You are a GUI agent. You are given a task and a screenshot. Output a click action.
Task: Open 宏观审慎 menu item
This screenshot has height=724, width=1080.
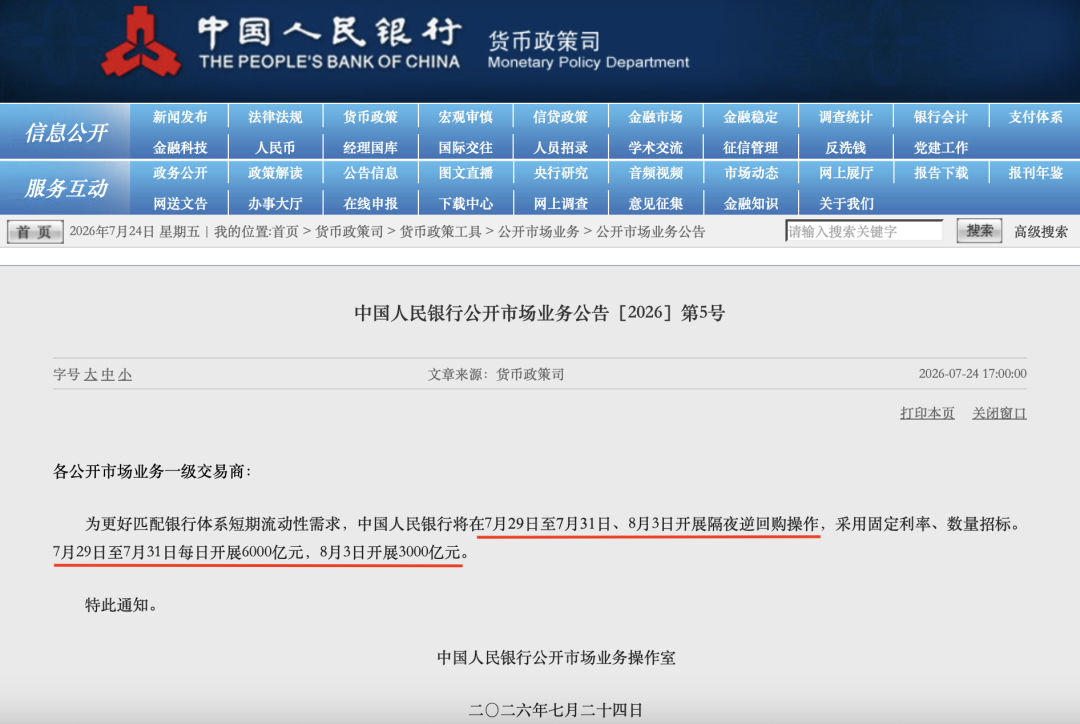(466, 117)
